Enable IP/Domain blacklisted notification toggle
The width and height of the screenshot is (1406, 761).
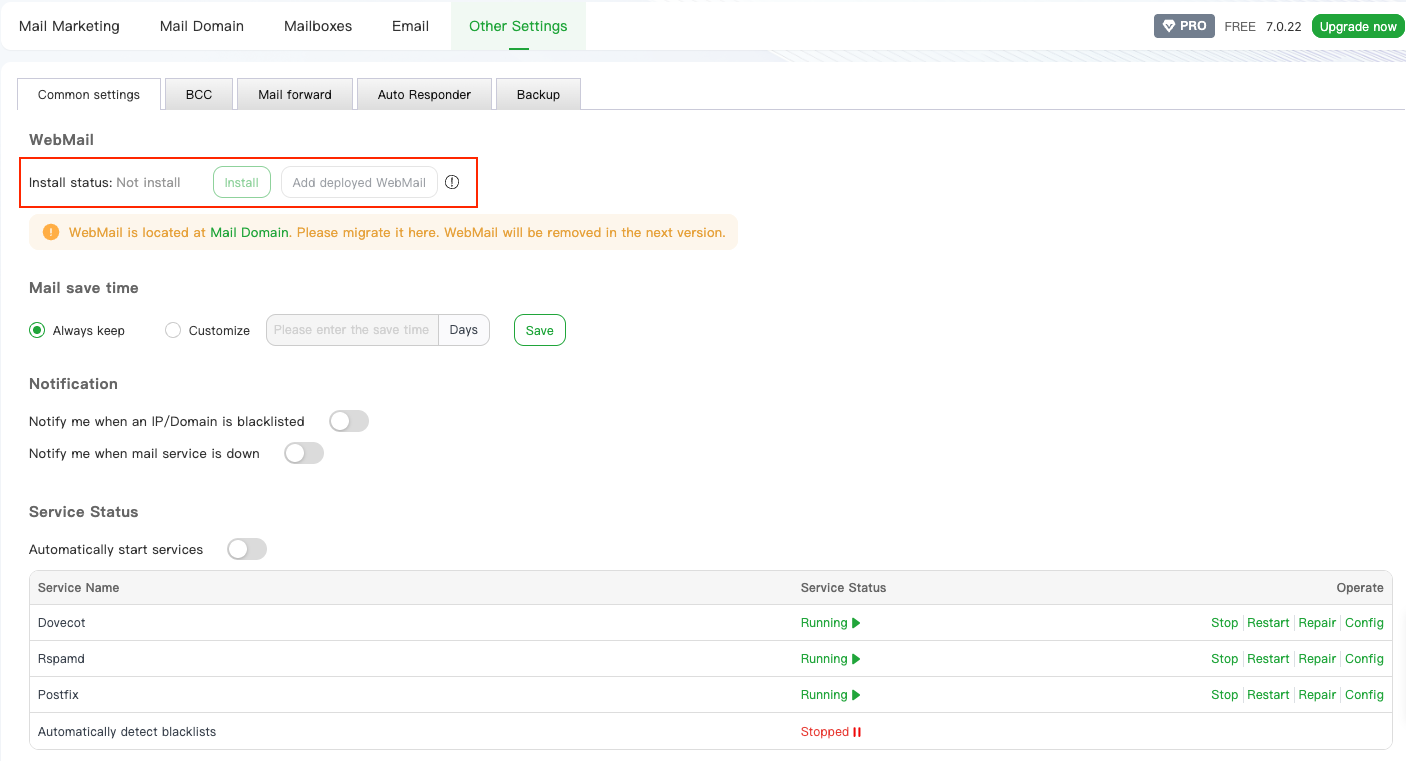click(x=349, y=421)
